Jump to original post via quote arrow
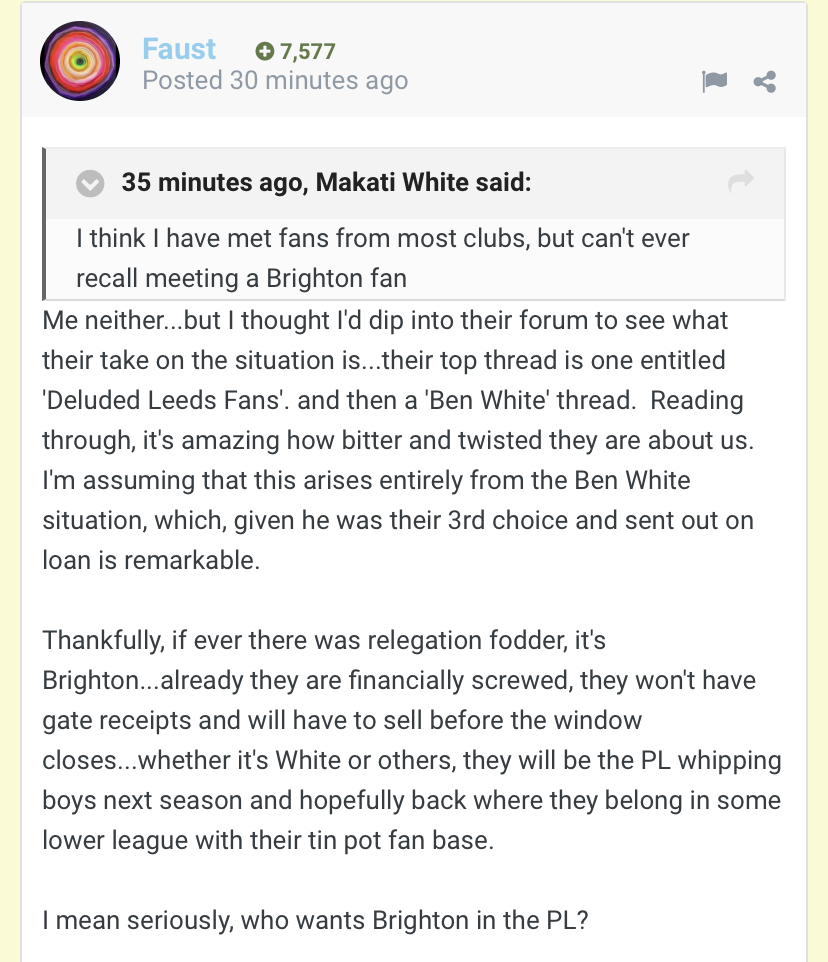The width and height of the screenshot is (828, 962). [x=741, y=182]
